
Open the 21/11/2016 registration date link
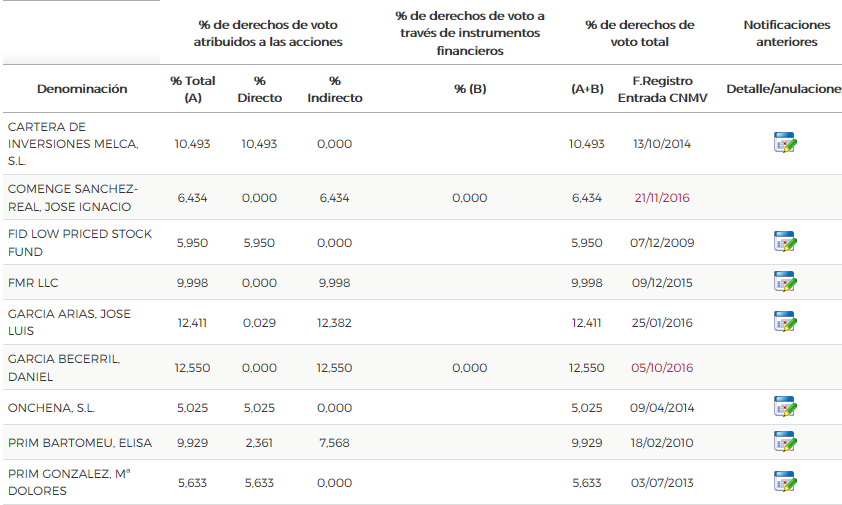coord(662,198)
